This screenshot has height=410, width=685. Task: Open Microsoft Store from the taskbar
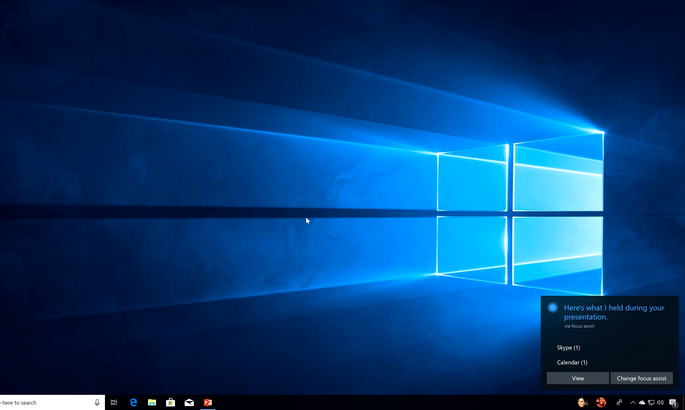(170, 403)
